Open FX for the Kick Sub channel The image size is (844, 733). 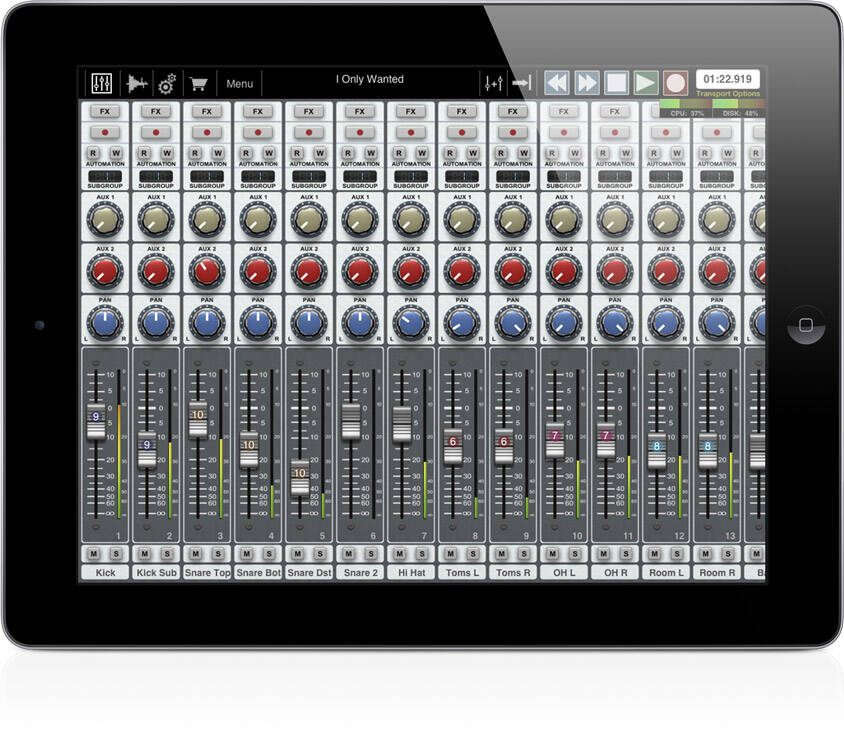pyautogui.click(x=156, y=111)
